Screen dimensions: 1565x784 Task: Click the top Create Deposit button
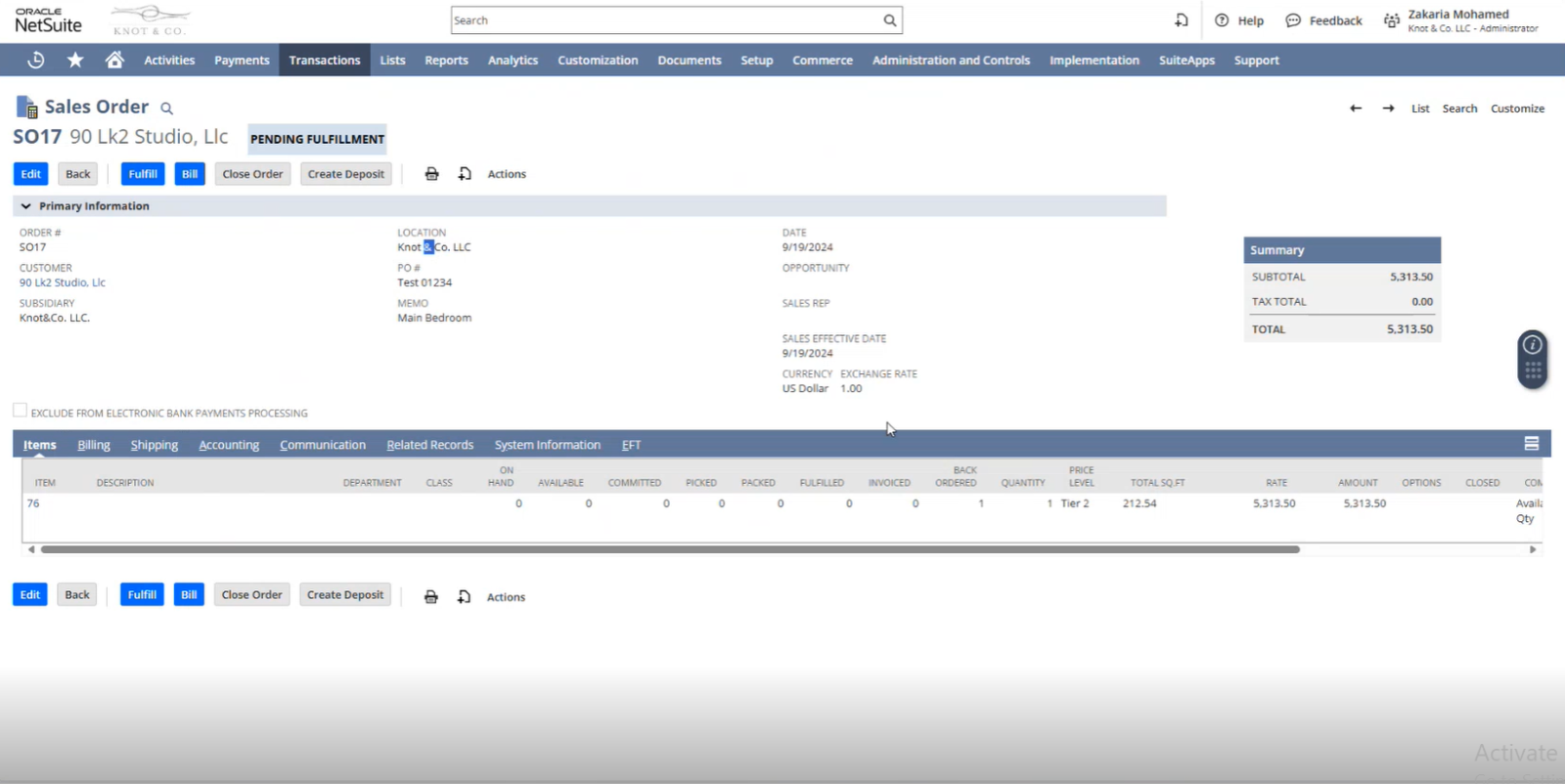point(345,174)
